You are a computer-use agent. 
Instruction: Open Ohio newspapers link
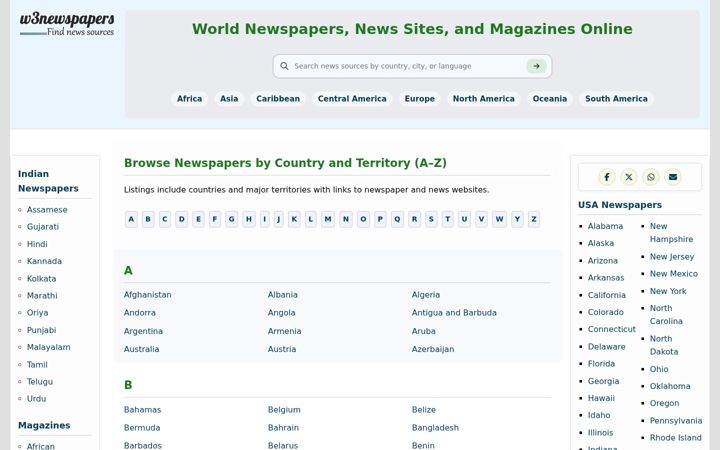pyautogui.click(x=659, y=369)
